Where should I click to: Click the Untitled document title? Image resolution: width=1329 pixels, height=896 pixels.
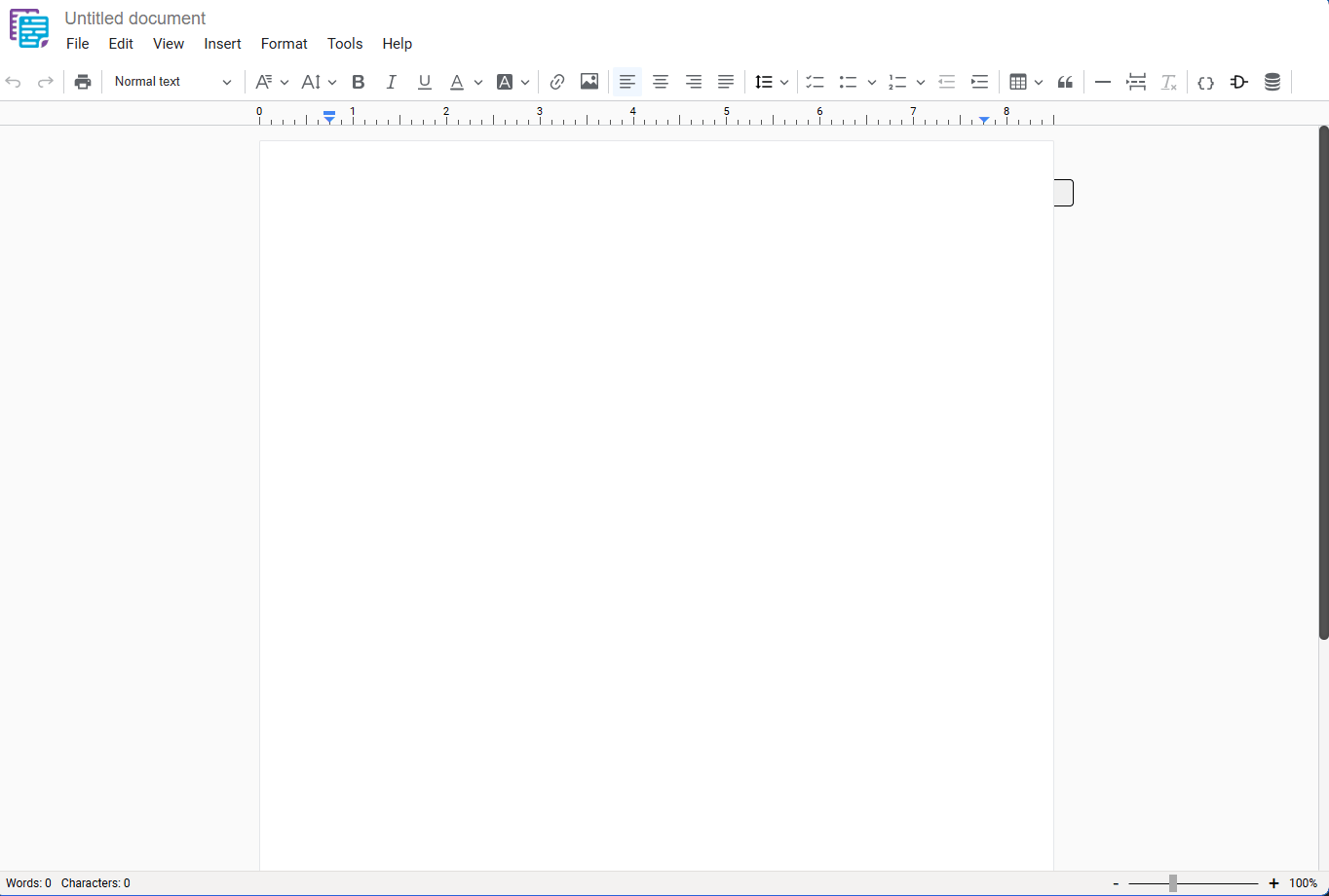point(135,18)
